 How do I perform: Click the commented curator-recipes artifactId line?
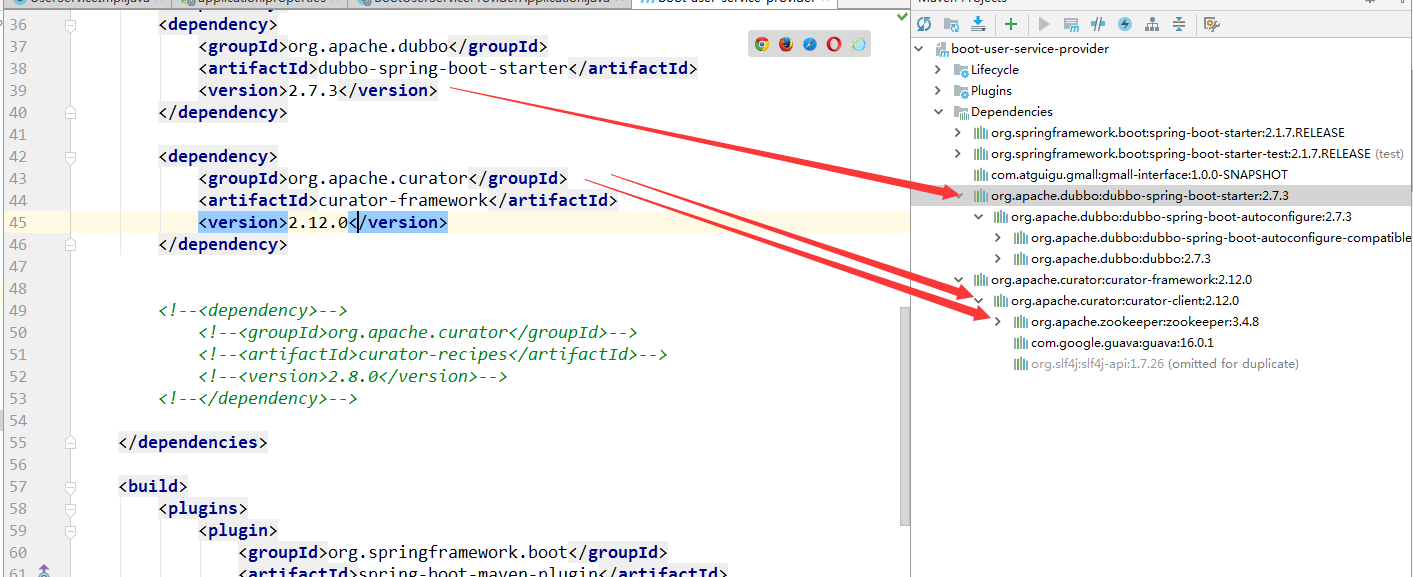432,354
